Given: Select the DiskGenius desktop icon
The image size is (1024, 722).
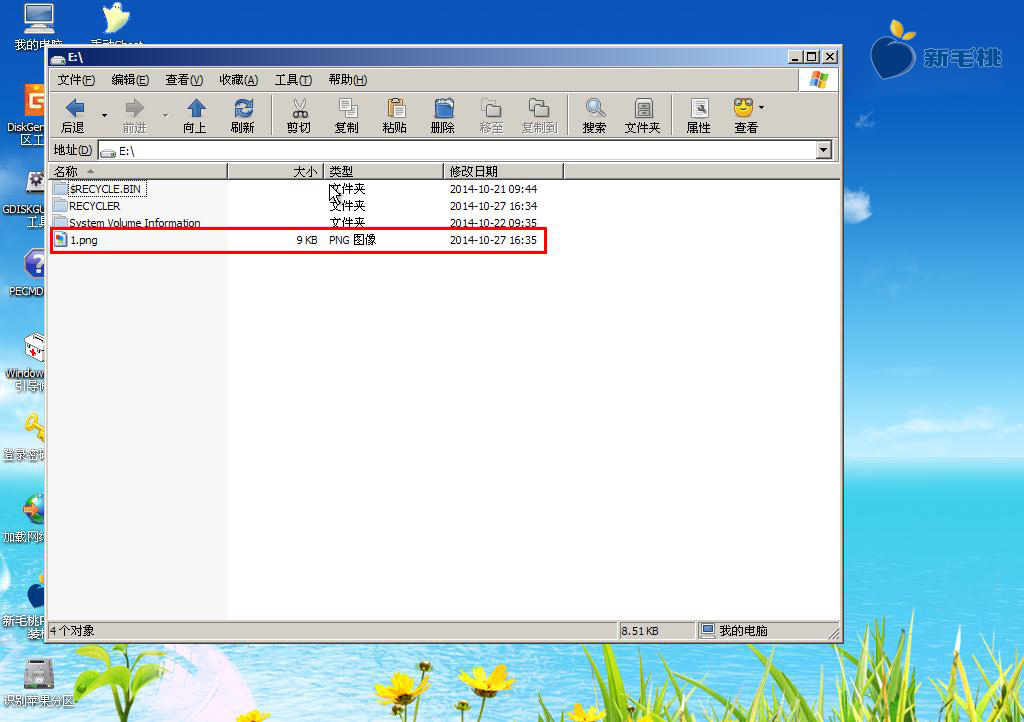Looking at the screenshot, I should tap(26, 115).
